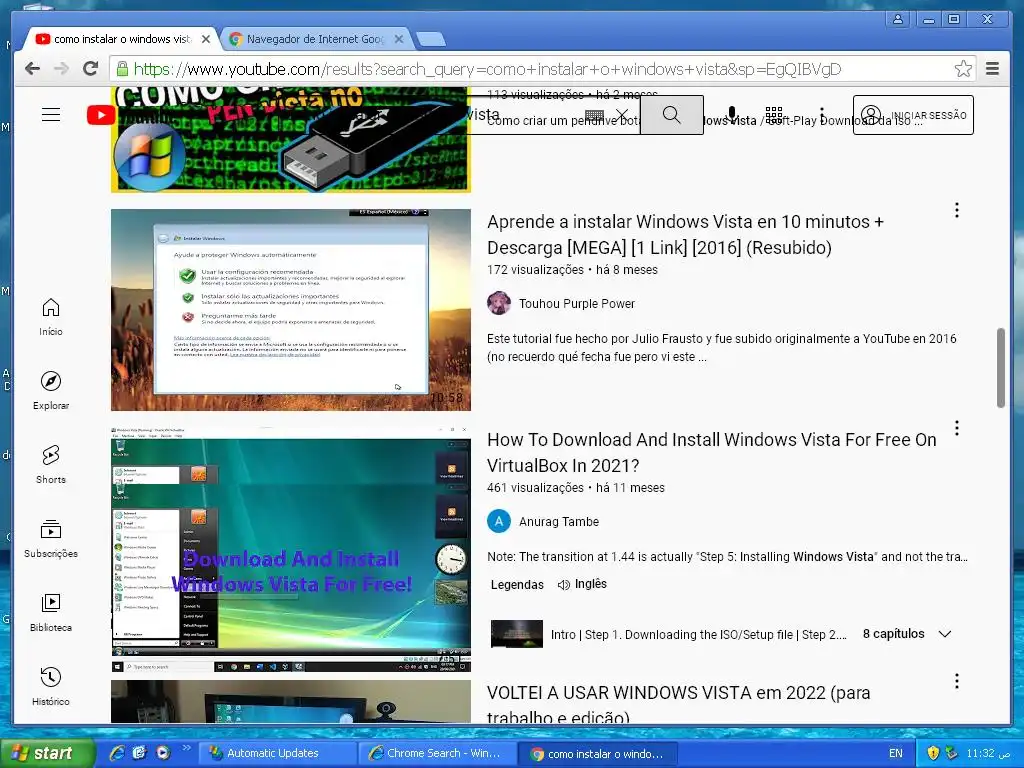Open Subscrições in the sidebar
The image size is (1024, 768).
(51, 538)
